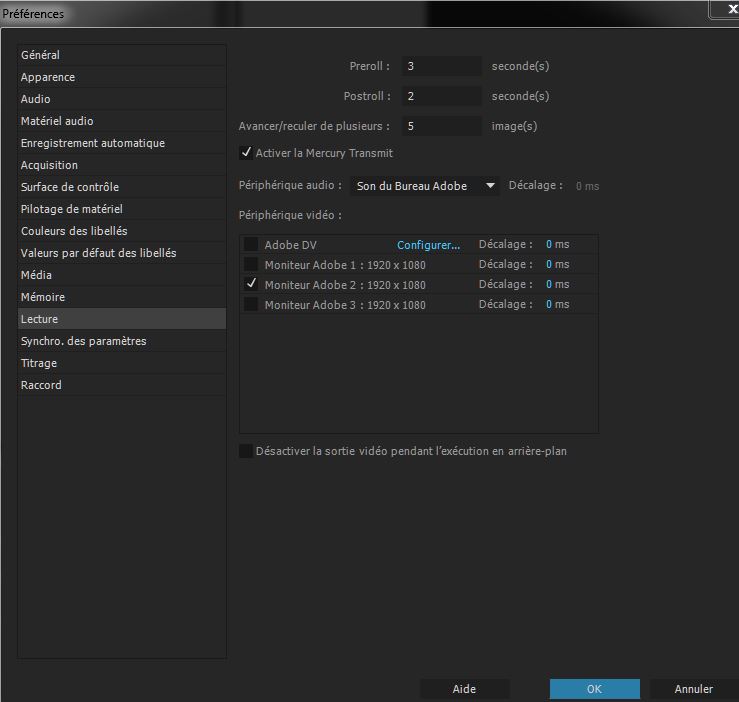Toggle the Activer la Mercury Transmit checkbox
Screen dimensions: 739x702
tap(246, 153)
